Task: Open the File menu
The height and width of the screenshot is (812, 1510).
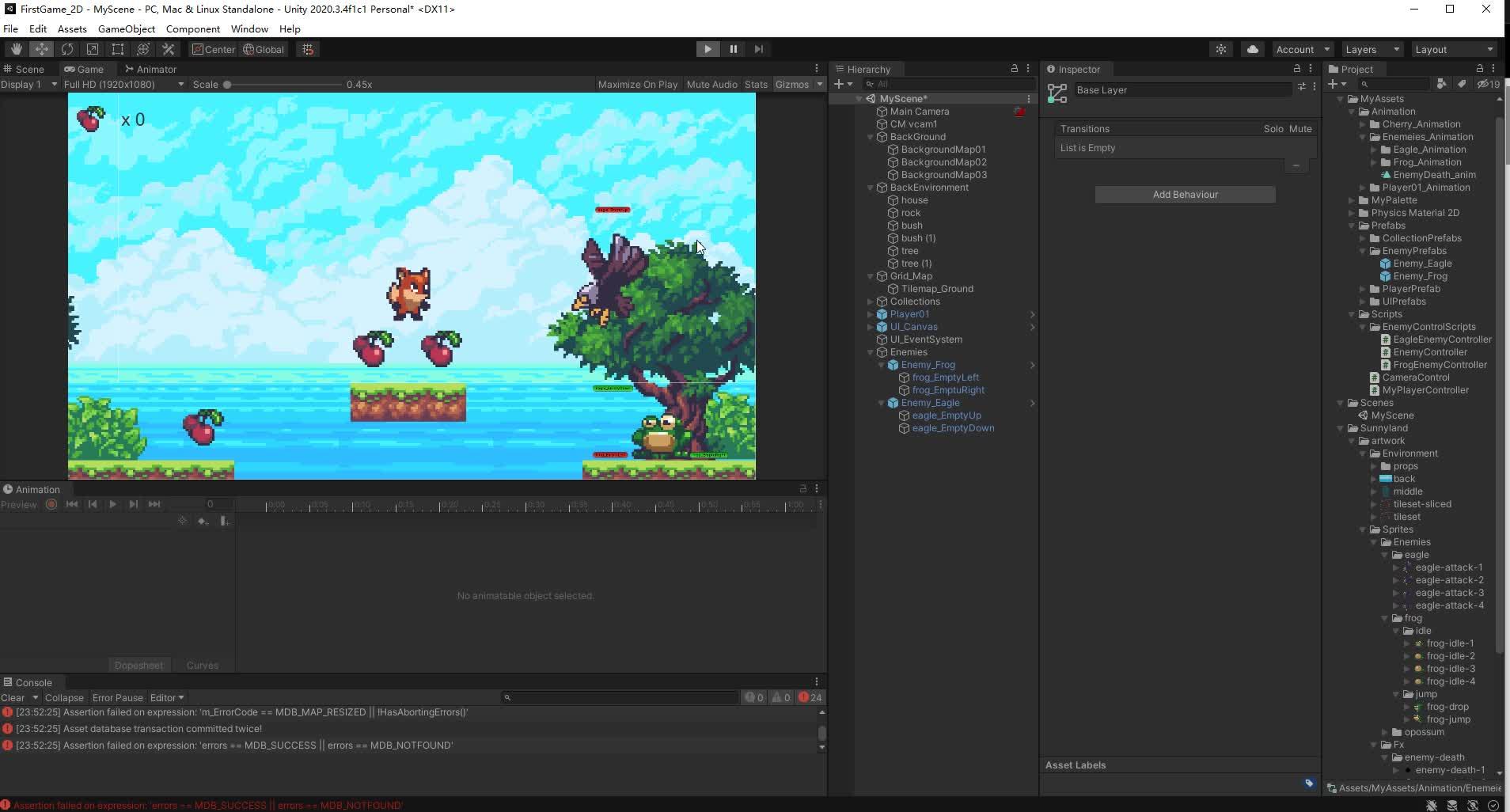Action: click(x=10, y=28)
